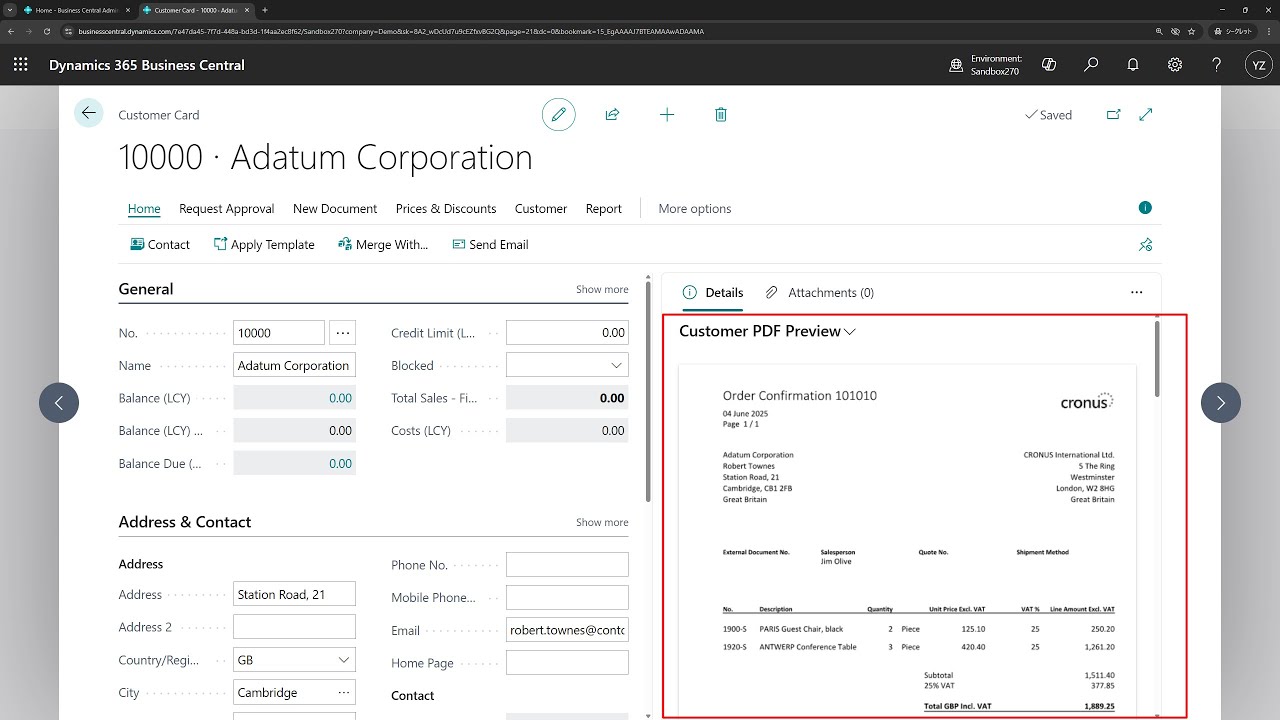The width and height of the screenshot is (1280, 720).
Task: Show more General fields
Action: (x=602, y=289)
